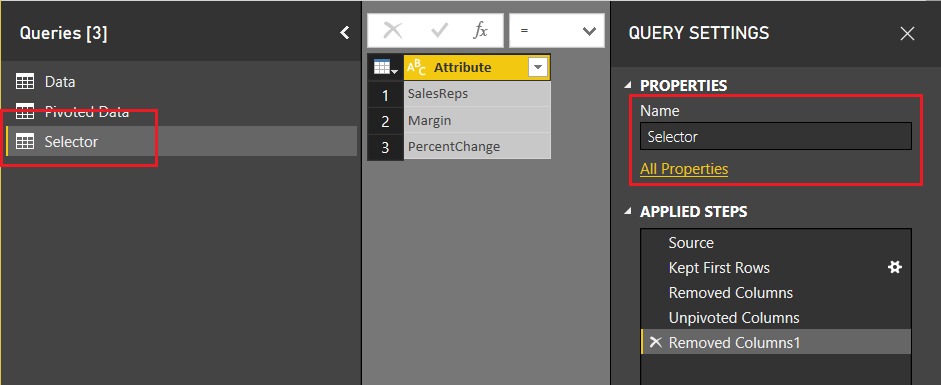The width and height of the screenshot is (941, 385).
Task: Click the formula bar confirm checkmark icon
Action: coord(440,31)
